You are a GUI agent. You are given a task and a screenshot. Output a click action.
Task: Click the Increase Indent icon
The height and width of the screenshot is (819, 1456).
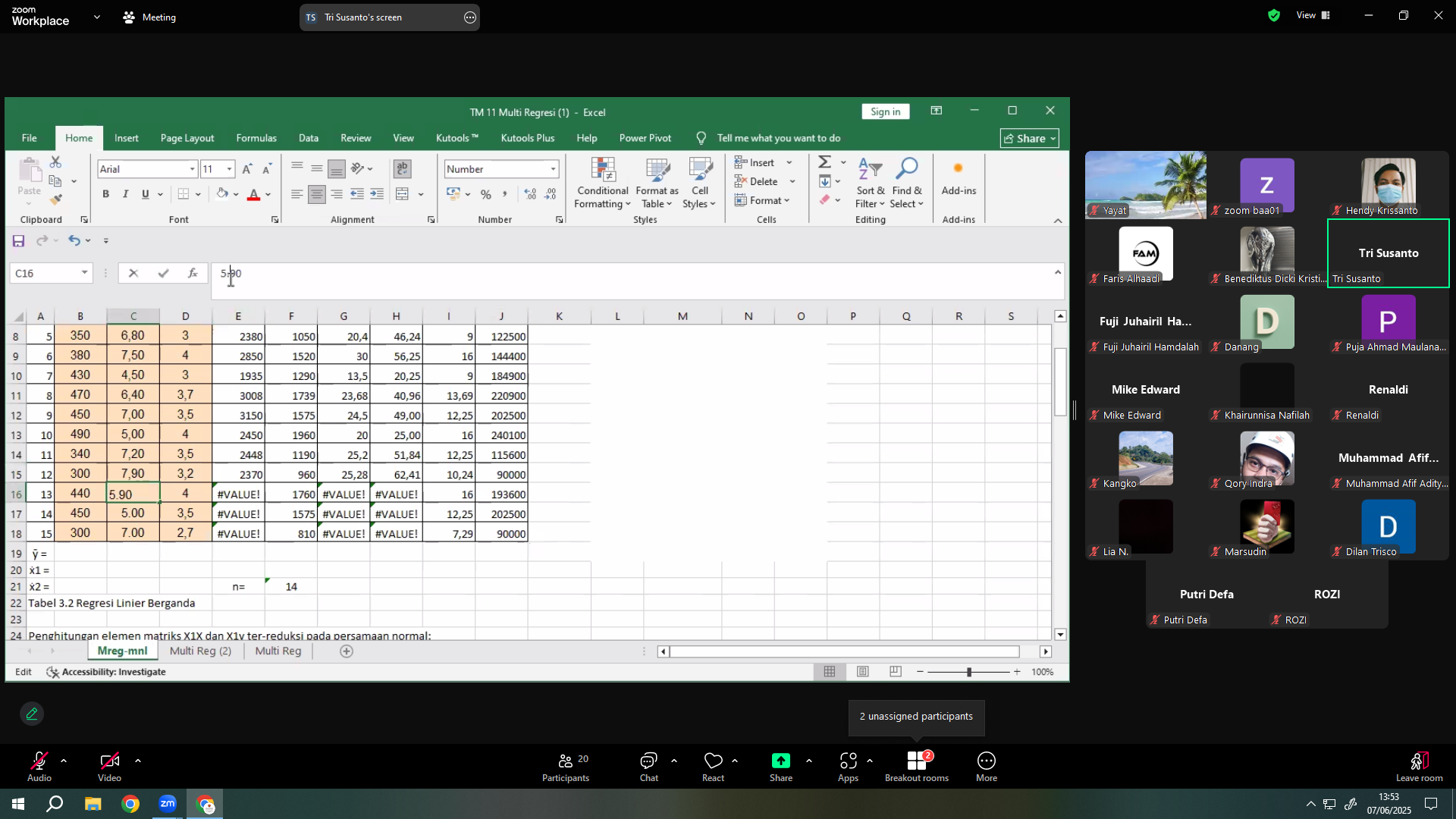tap(377, 194)
